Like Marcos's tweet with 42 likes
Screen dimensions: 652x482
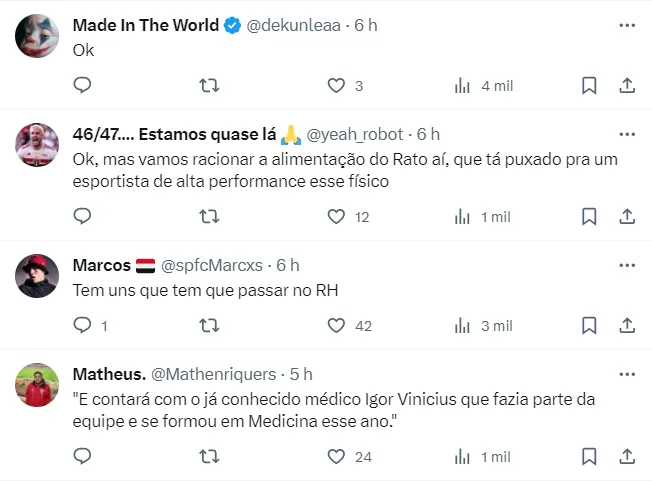(337, 326)
